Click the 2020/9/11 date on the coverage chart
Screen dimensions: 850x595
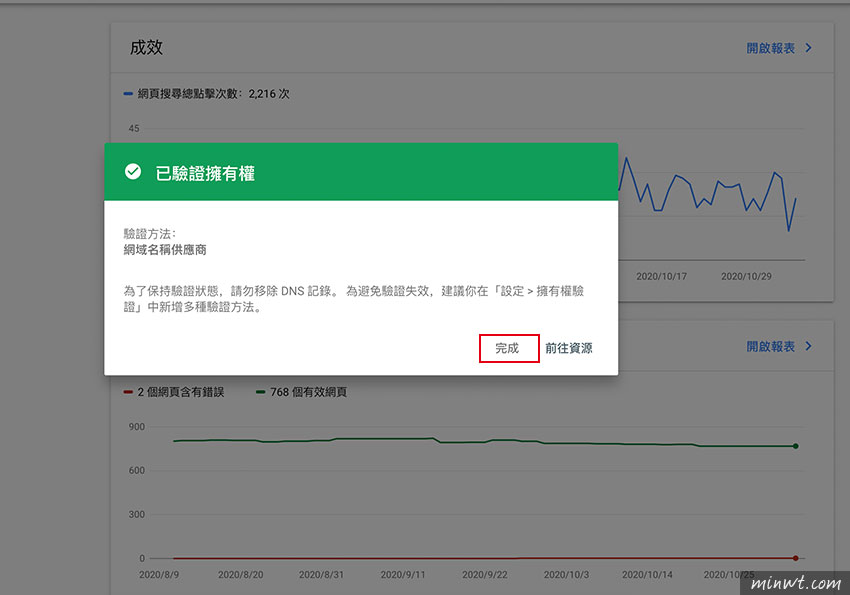click(403, 574)
